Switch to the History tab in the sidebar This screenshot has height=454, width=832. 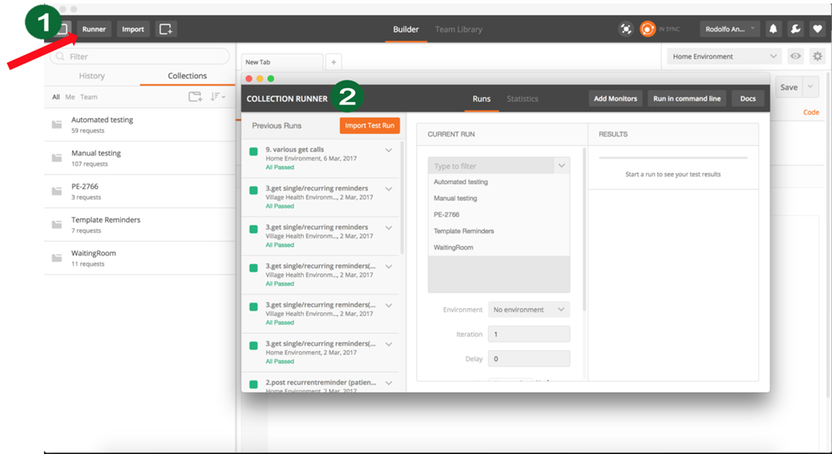92,76
